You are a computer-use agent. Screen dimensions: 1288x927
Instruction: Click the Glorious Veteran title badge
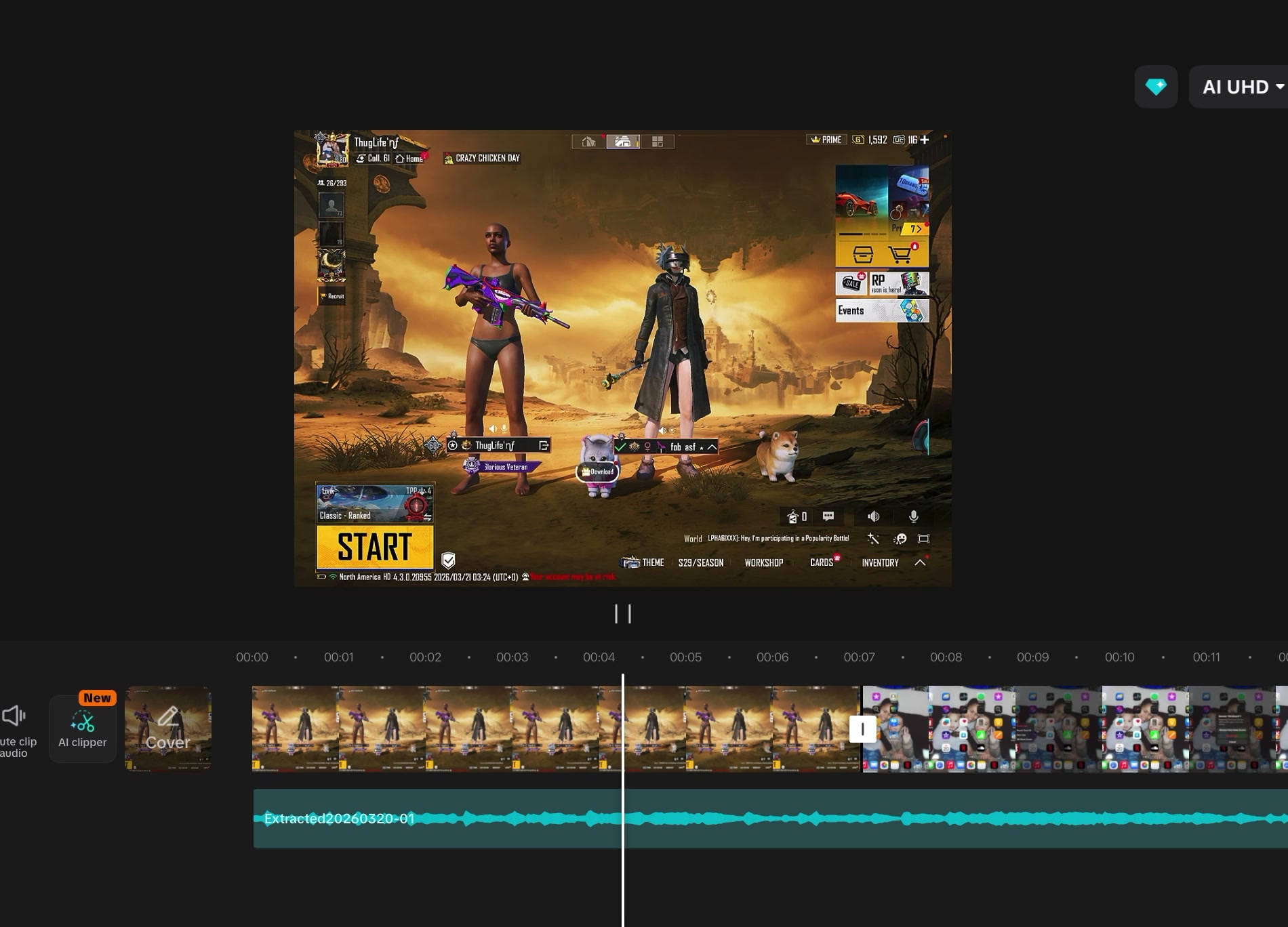click(x=502, y=466)
